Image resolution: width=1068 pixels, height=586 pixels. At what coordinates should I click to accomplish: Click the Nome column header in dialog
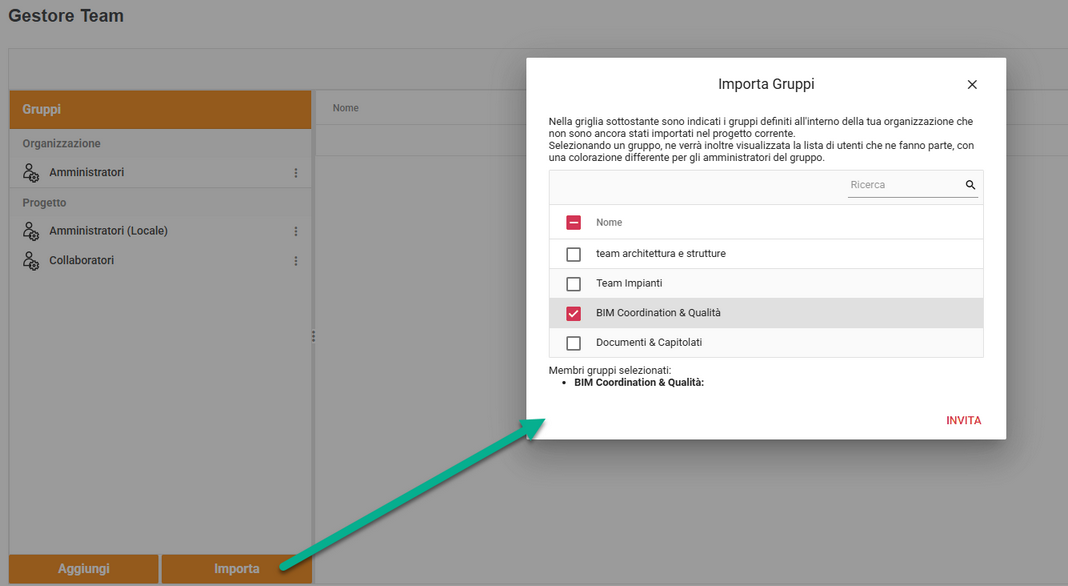(609, 223)
